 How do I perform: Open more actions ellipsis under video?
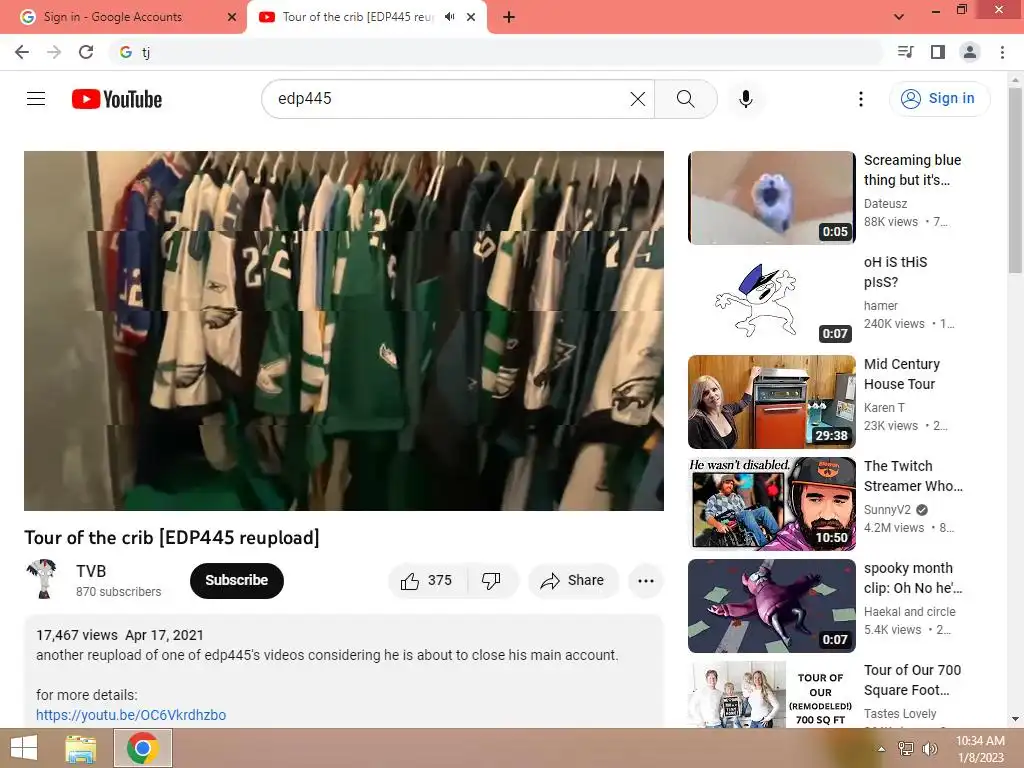click(646, 581)
